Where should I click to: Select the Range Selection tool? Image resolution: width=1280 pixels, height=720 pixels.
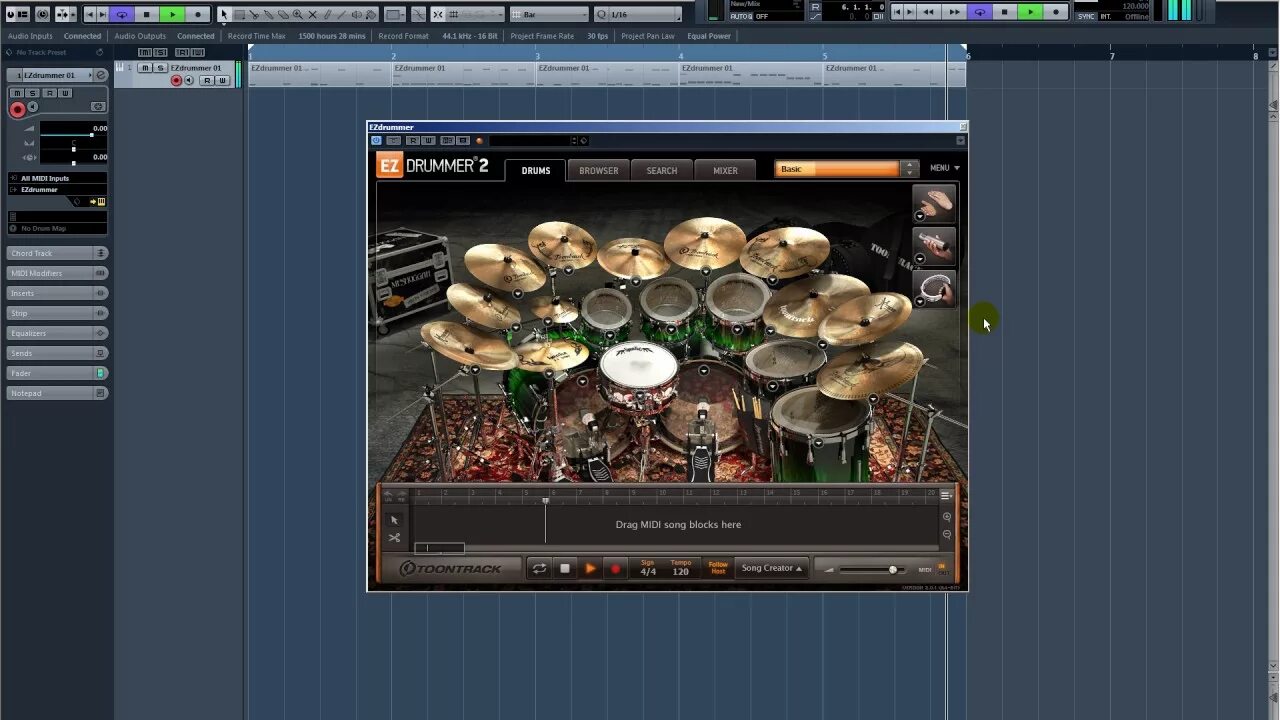pos(239,14)
